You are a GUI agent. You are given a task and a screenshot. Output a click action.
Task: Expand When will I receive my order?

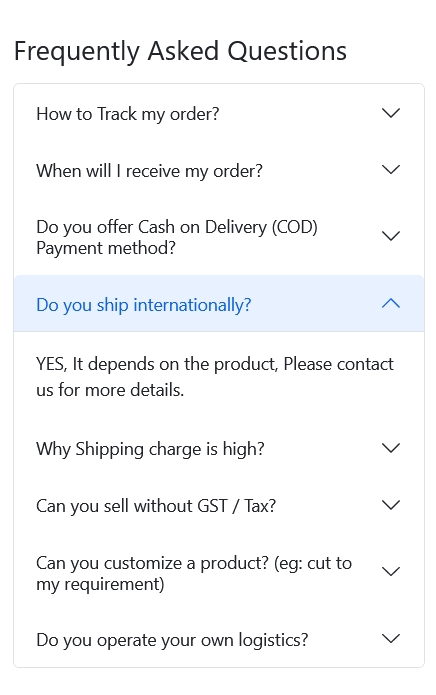pos(219,170)
